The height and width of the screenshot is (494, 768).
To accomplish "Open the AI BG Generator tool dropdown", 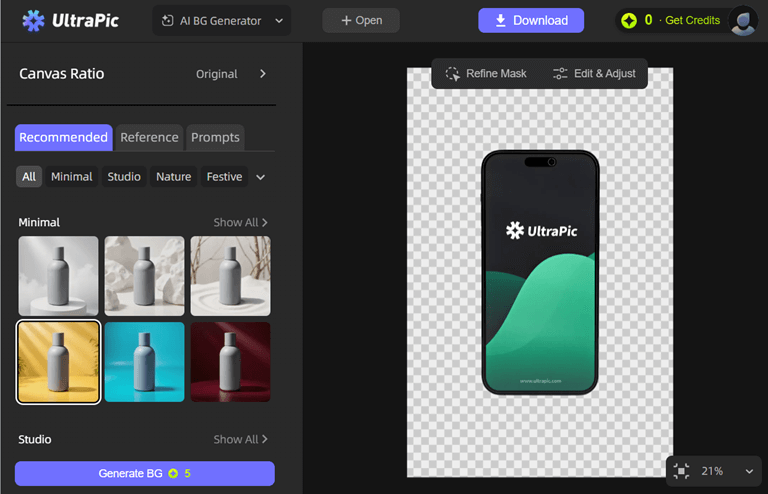I will (221, 21).
